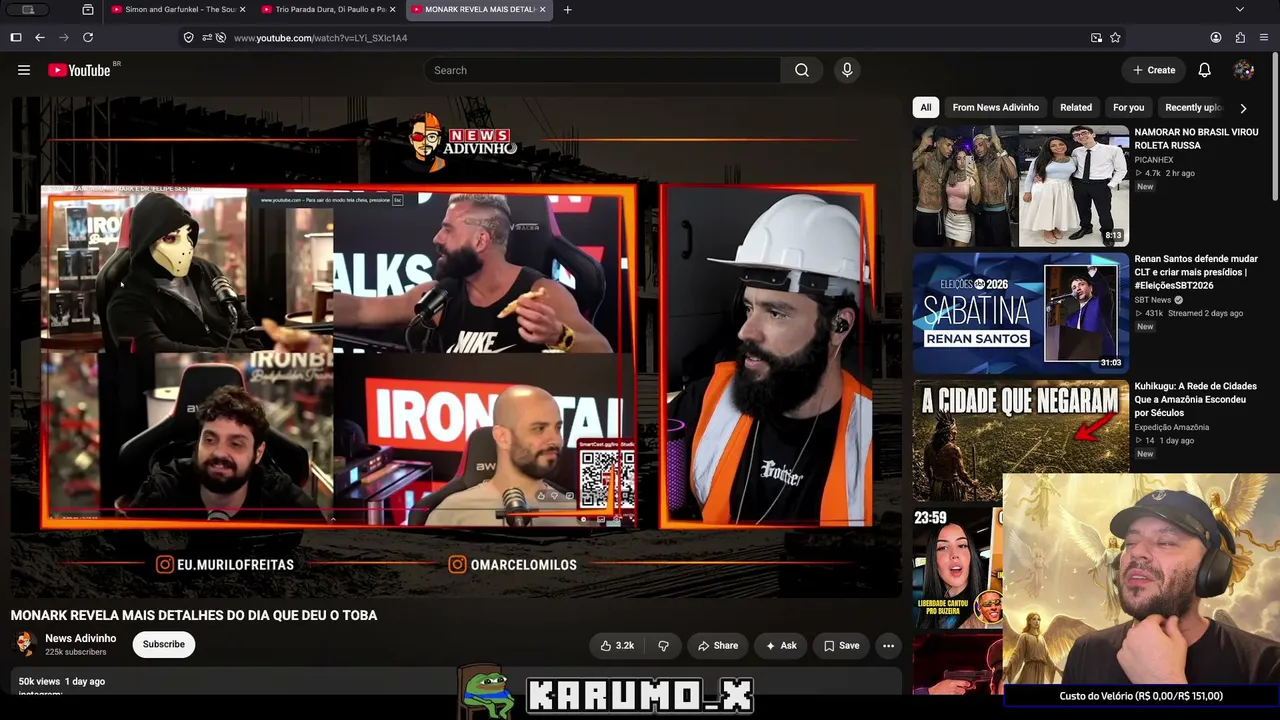Switch to Trio Parada Dura tab

point(328,10)
